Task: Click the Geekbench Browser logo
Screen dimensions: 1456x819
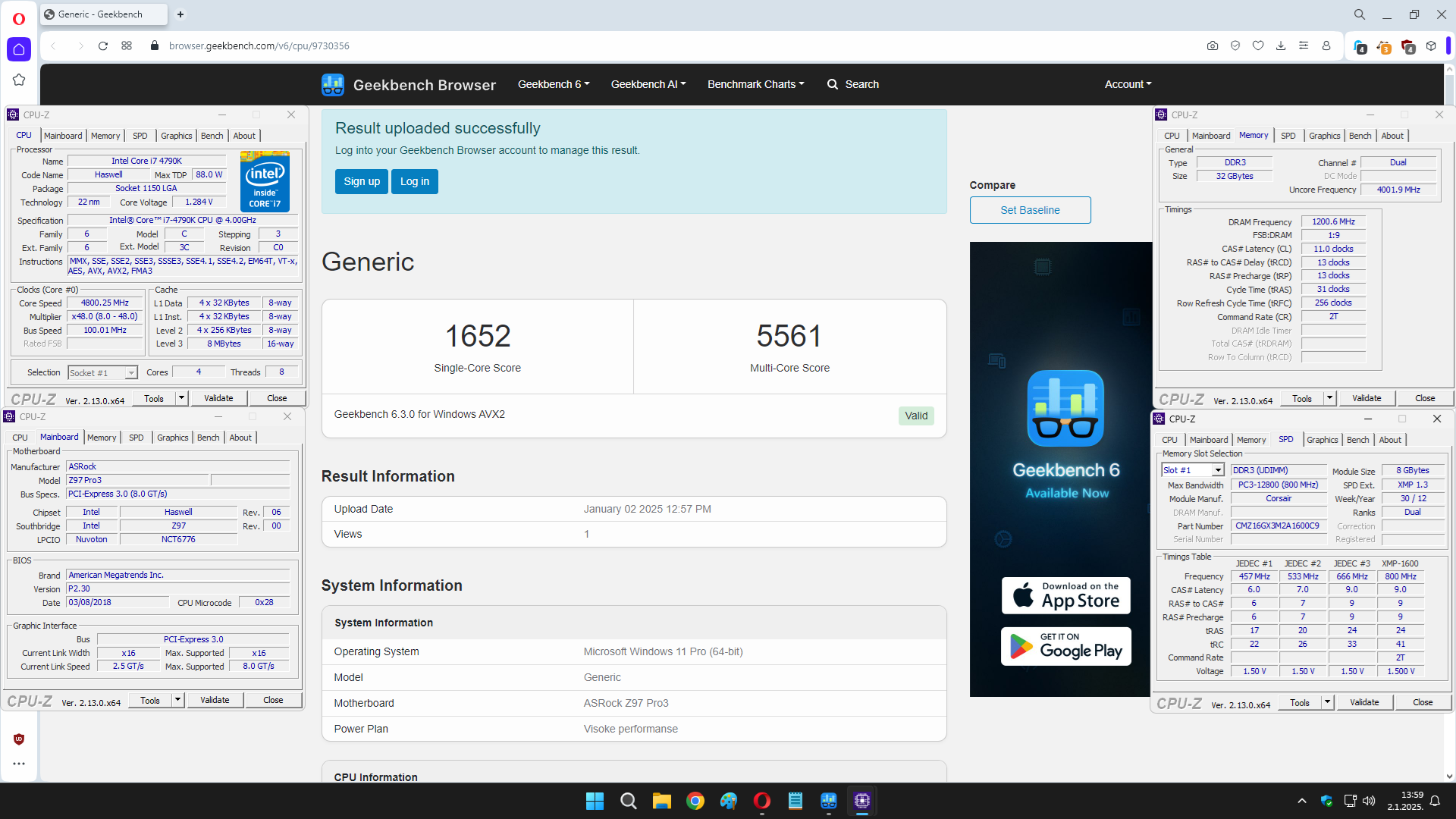Action: pyautogui.click(x=409, y=84)
